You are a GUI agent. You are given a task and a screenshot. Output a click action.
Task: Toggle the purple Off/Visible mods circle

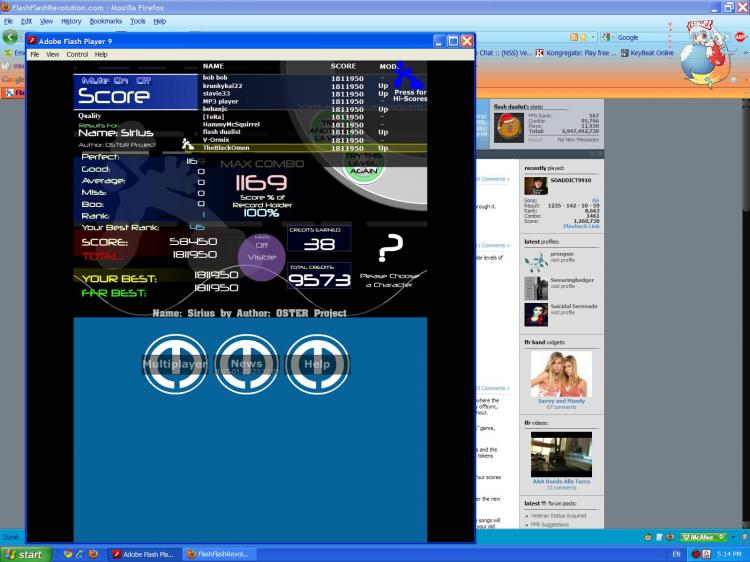click(262, 257)
